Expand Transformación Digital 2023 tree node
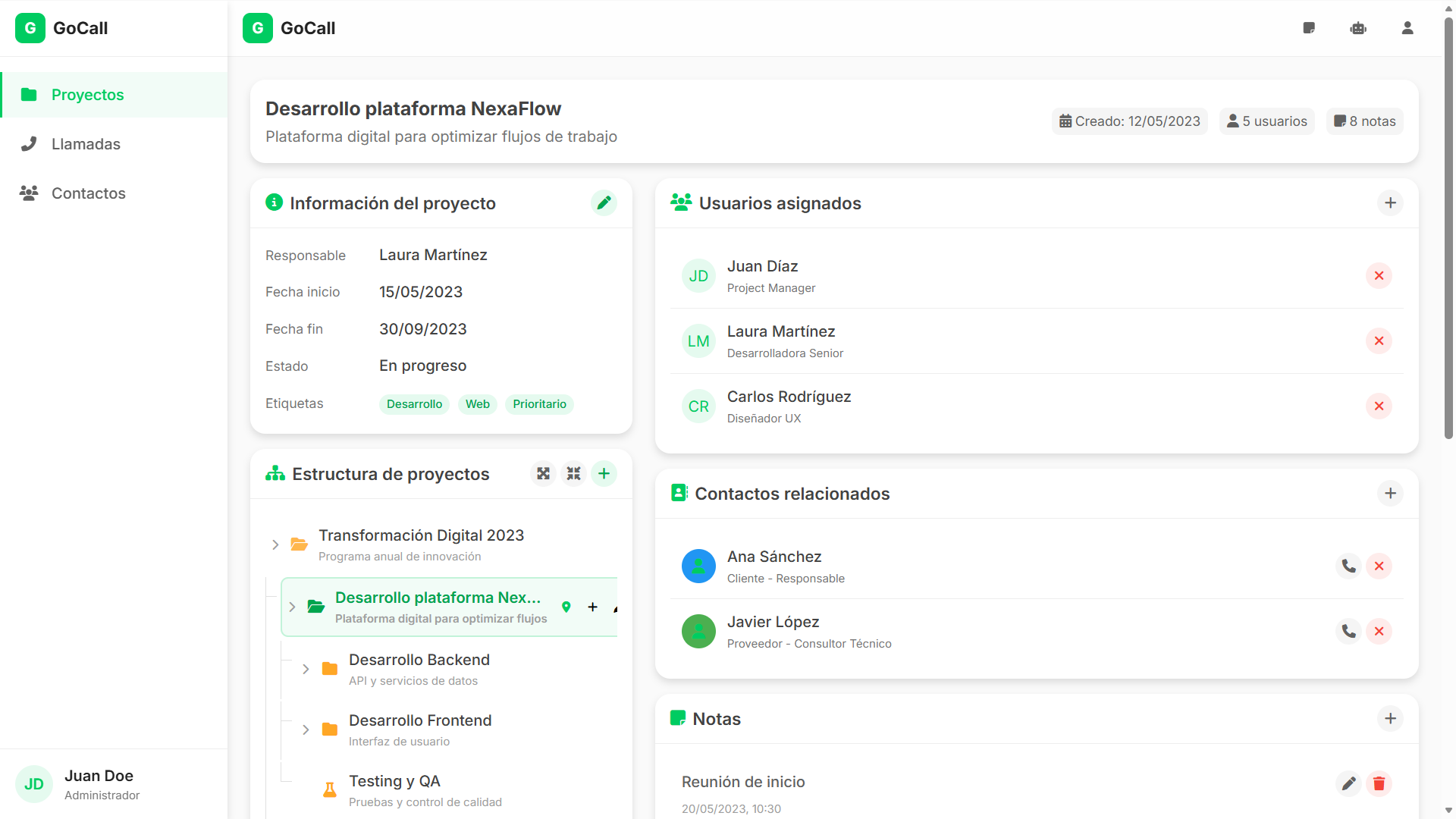1456x819 pixels. click(275, 544)
